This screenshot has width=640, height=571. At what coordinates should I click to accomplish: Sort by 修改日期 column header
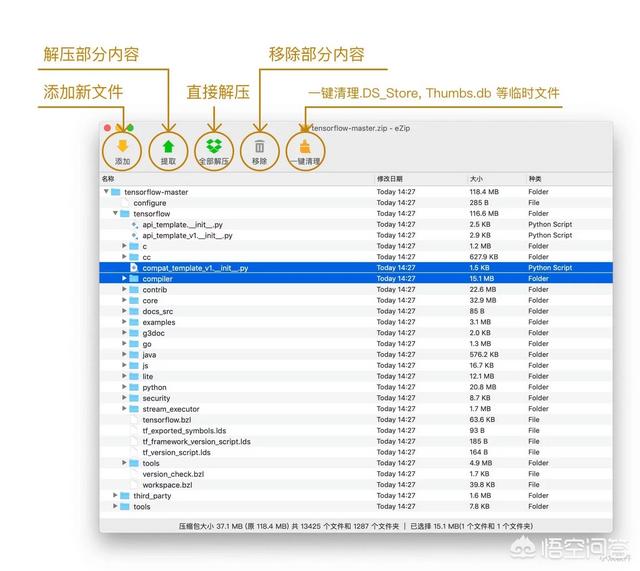pos(390,179)
